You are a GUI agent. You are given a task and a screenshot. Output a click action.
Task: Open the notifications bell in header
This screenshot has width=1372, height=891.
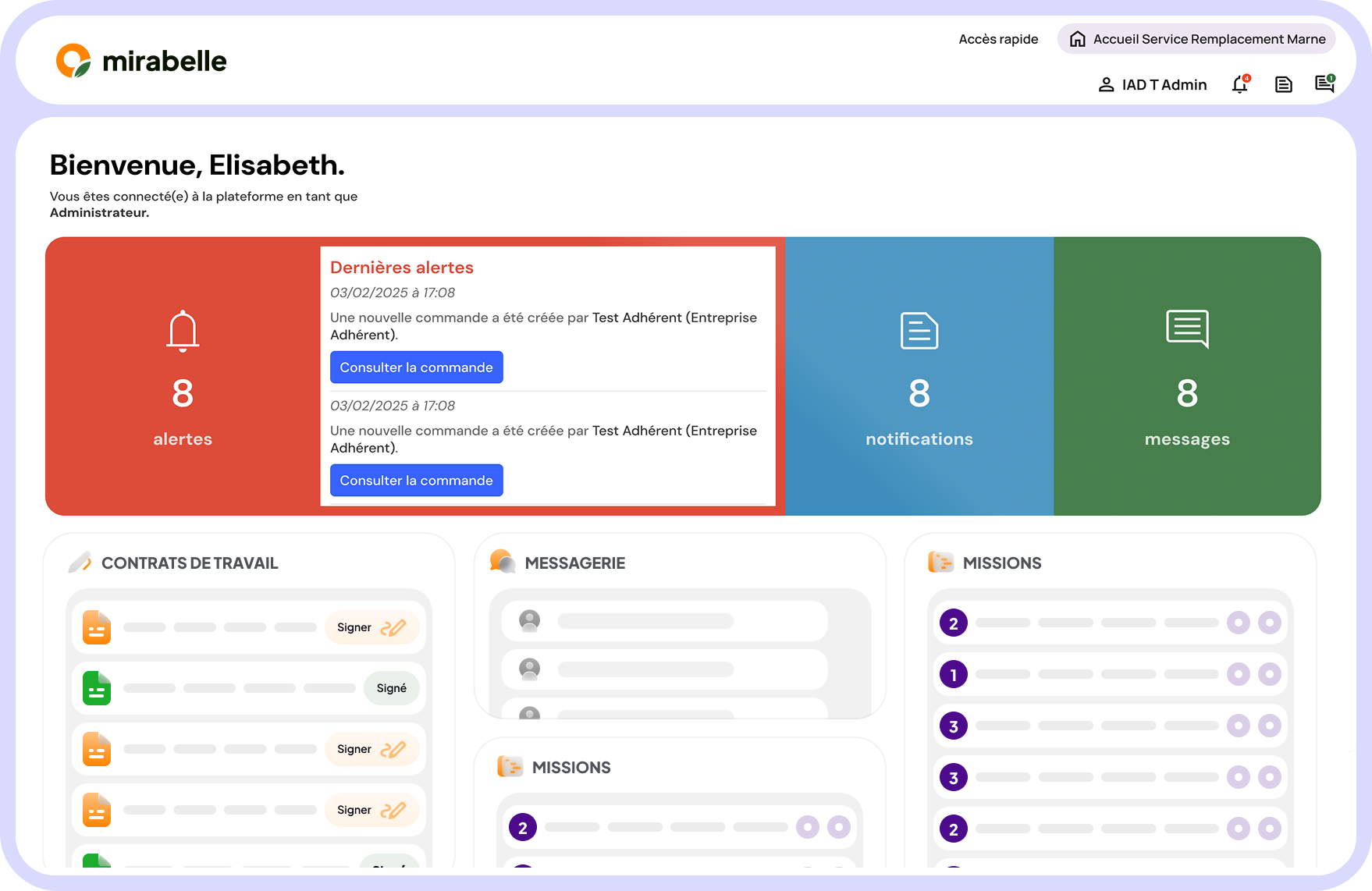pos(1239,84)
